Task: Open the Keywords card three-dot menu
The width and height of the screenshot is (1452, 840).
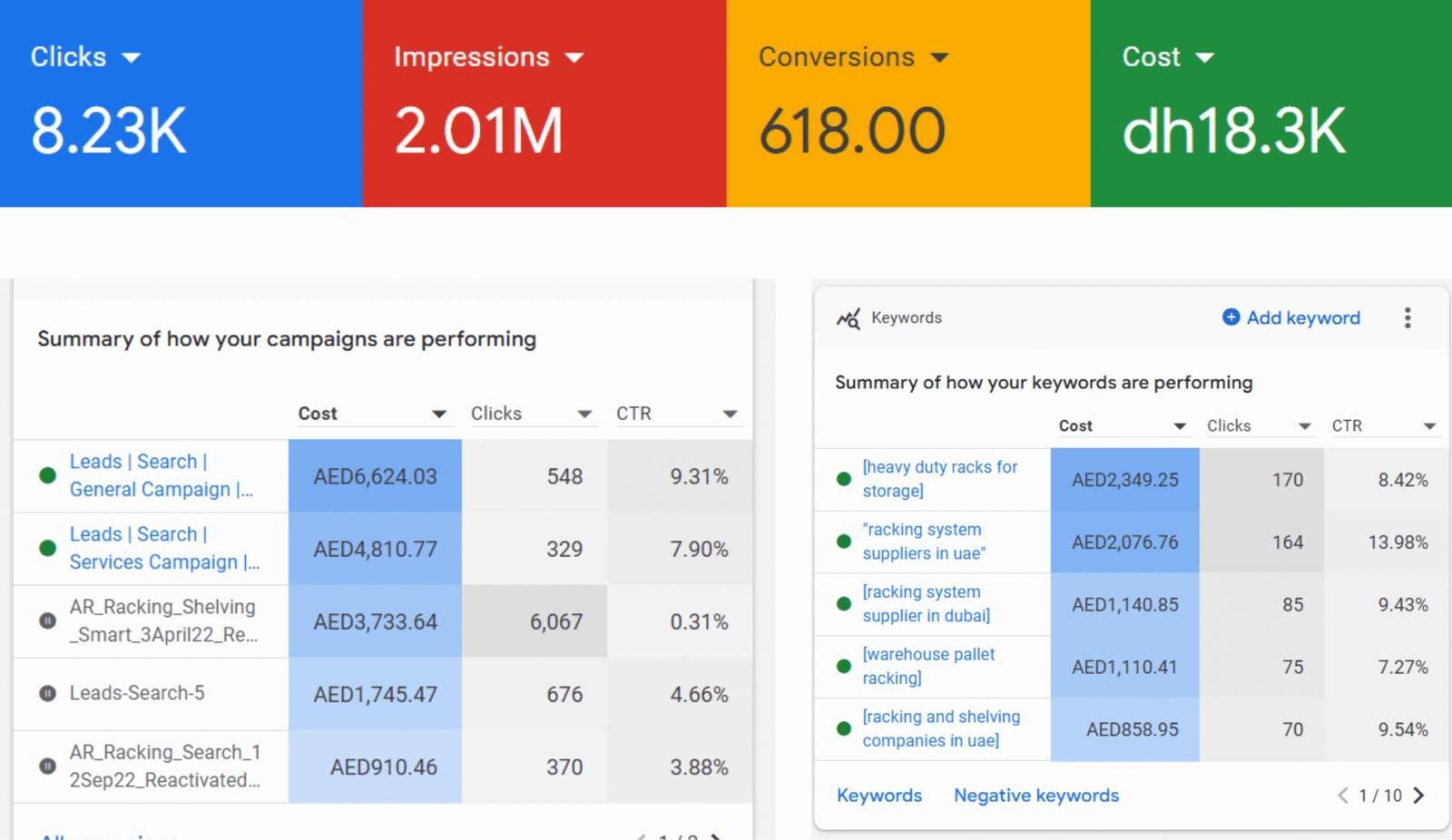Action: [1408, 317]
